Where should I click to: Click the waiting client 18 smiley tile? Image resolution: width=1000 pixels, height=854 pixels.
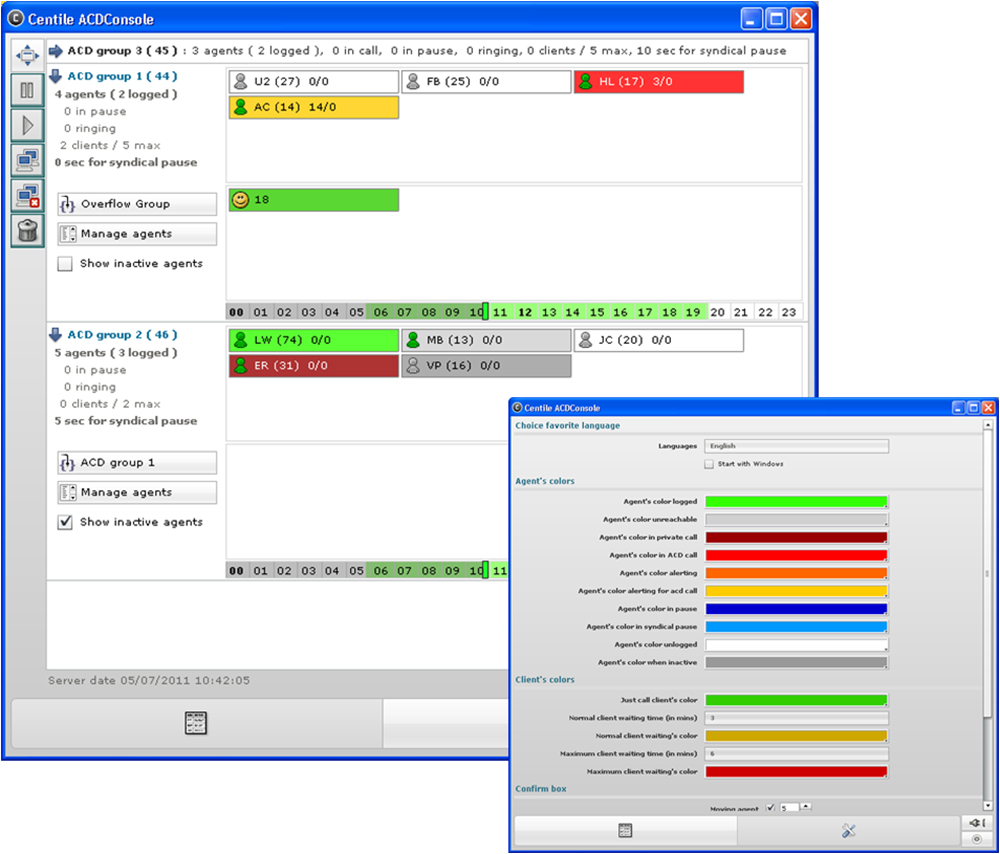coord(314,200)
